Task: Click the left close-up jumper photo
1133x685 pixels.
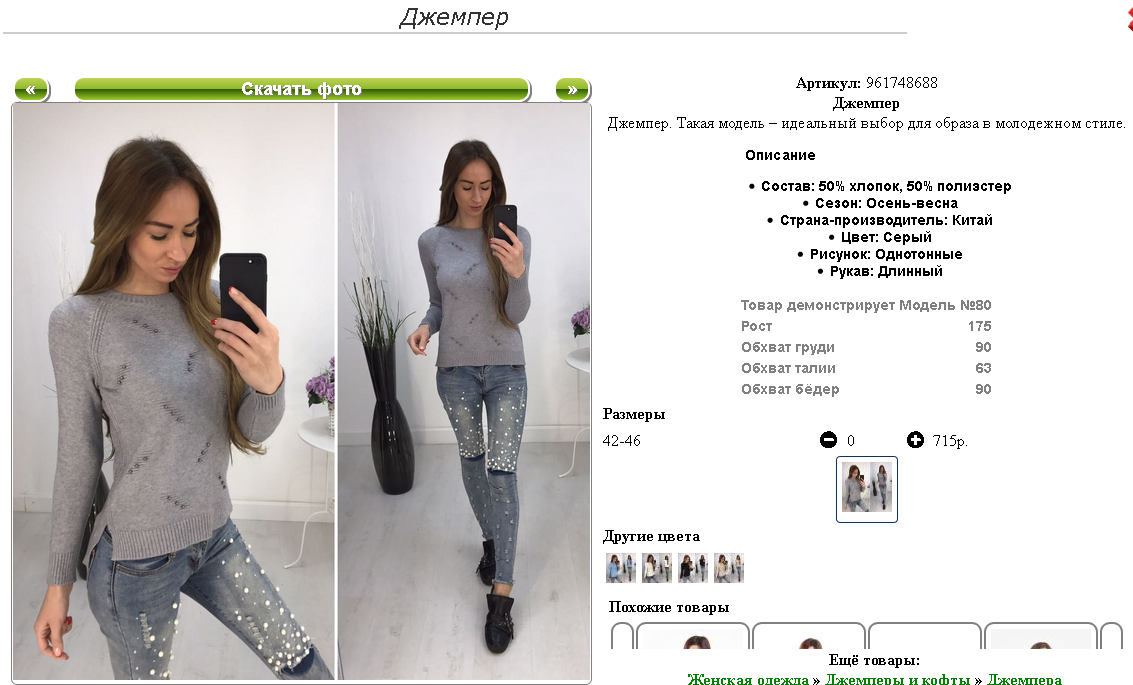Action: pyautogui.click(x=174, y=392)
